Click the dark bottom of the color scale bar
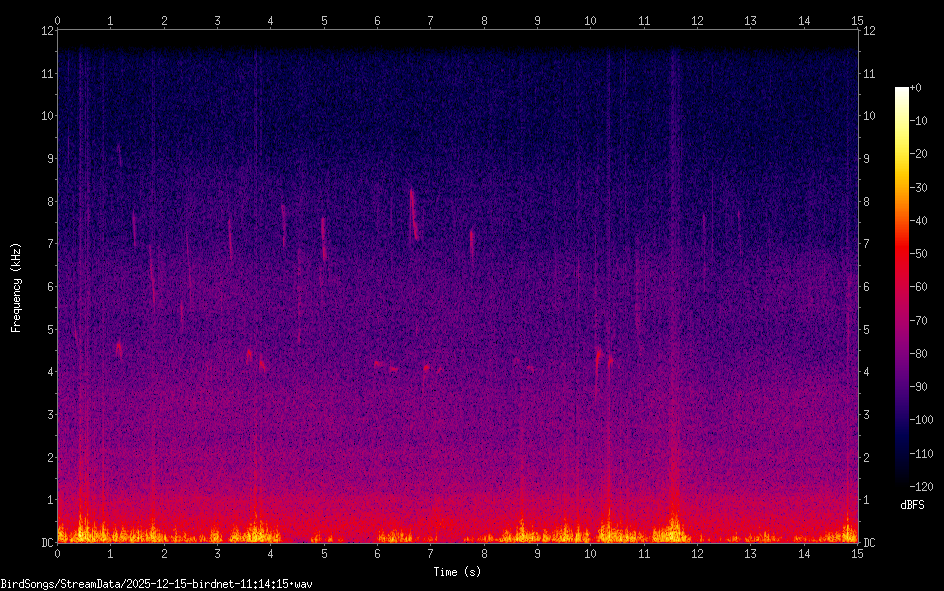Screen dimensions: 944x591 click(x=902, y=482)
